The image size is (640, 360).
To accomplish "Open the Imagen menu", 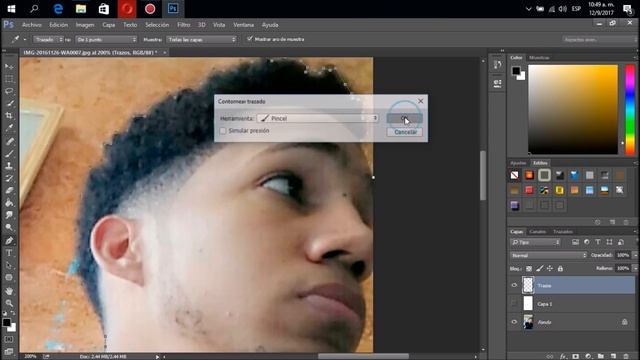I will (84, 25).
